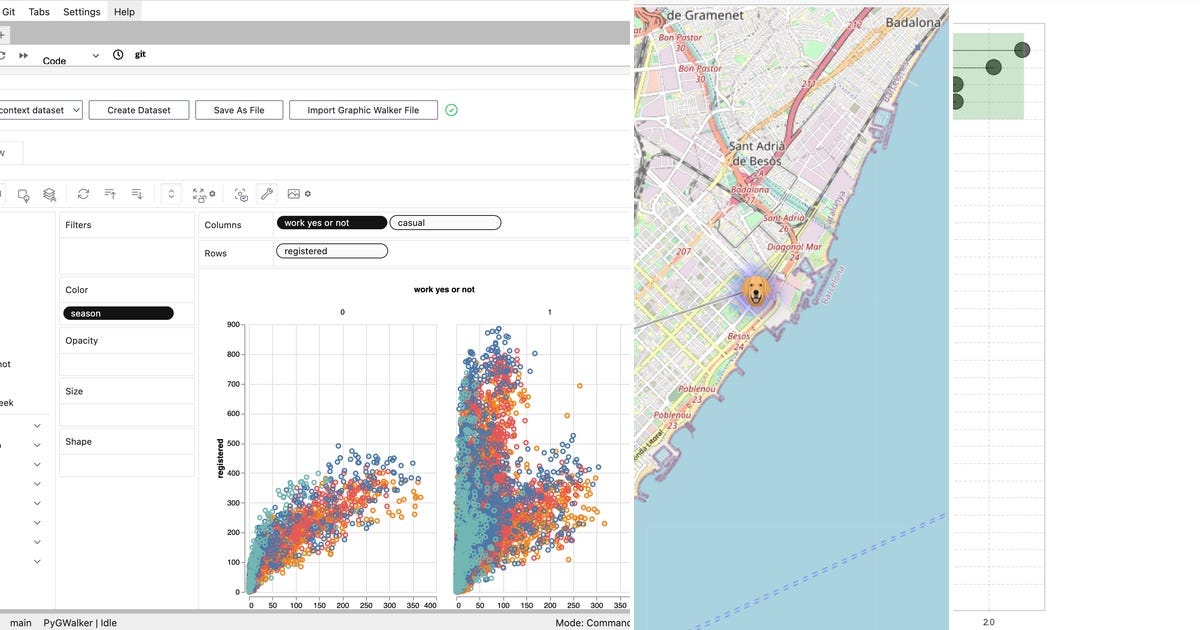Image resolution: width=1200 pixels, height=630 pixels.
Task: Open the mark type selector icon
Action: point(23,193)
